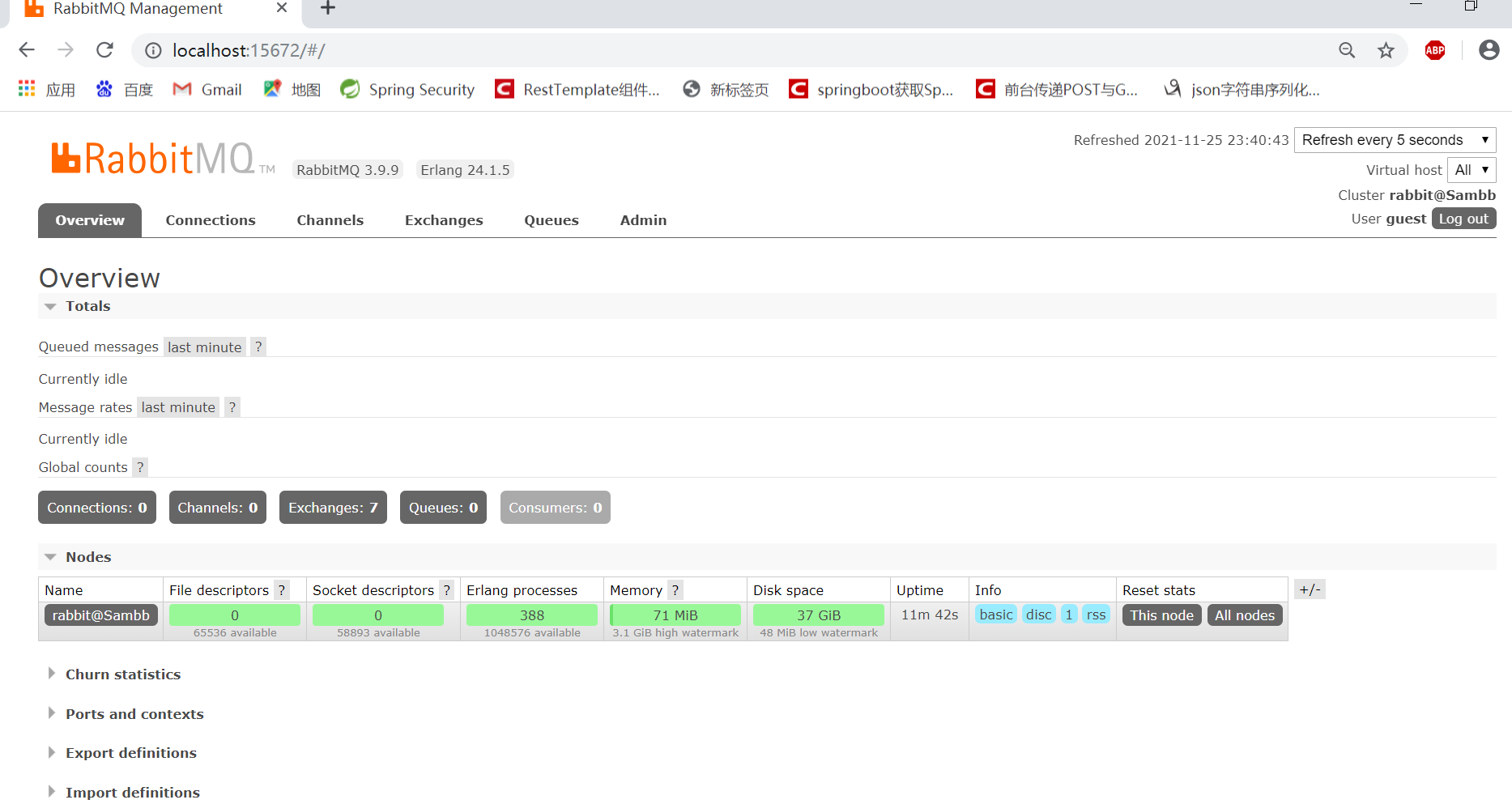Click the RabbitMQ logo
Image resolution: width=1512 pixels, height=804 pixels.
(163, 159)
